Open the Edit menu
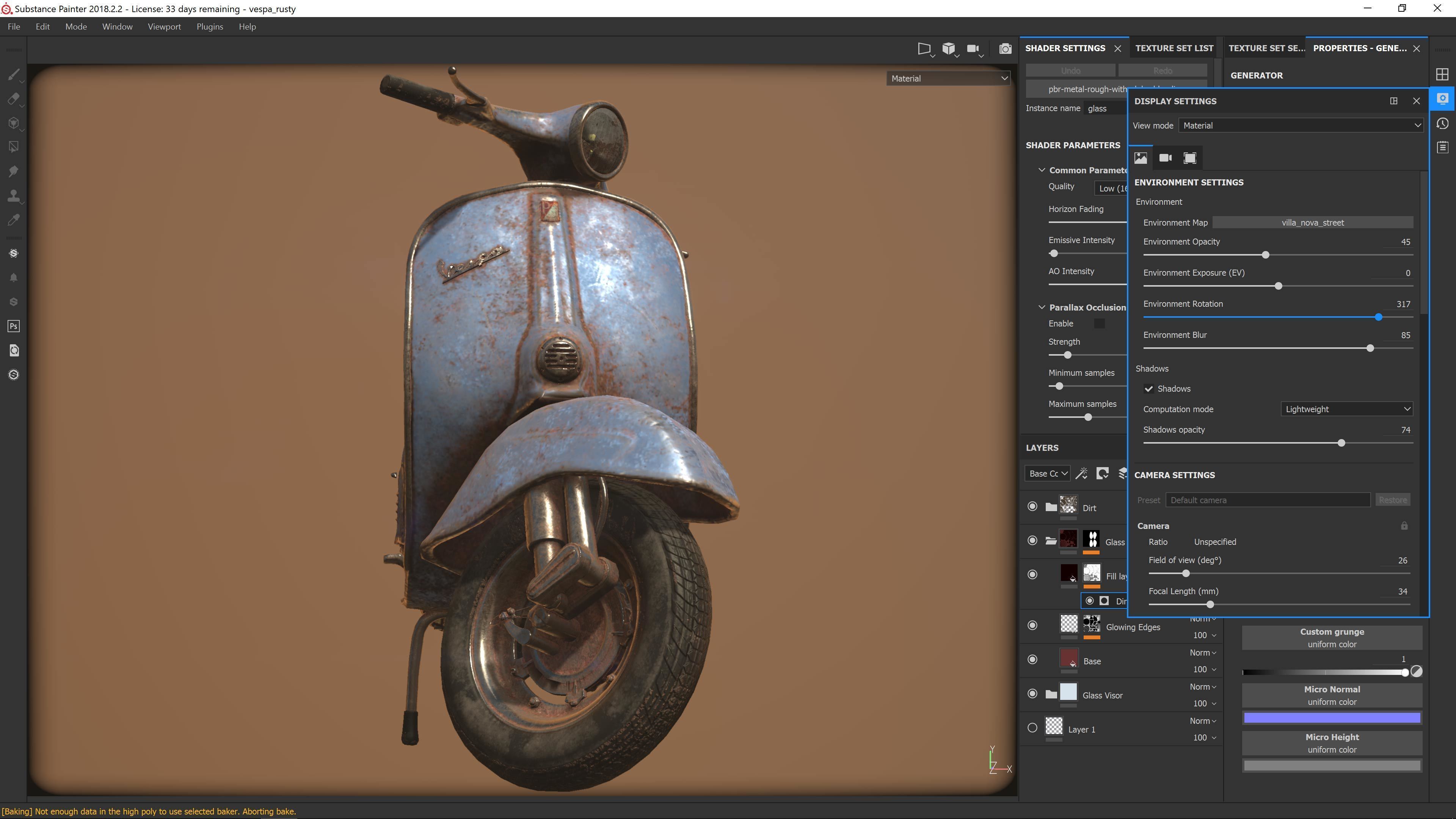 pyautogui.click(x=42, y=27)
